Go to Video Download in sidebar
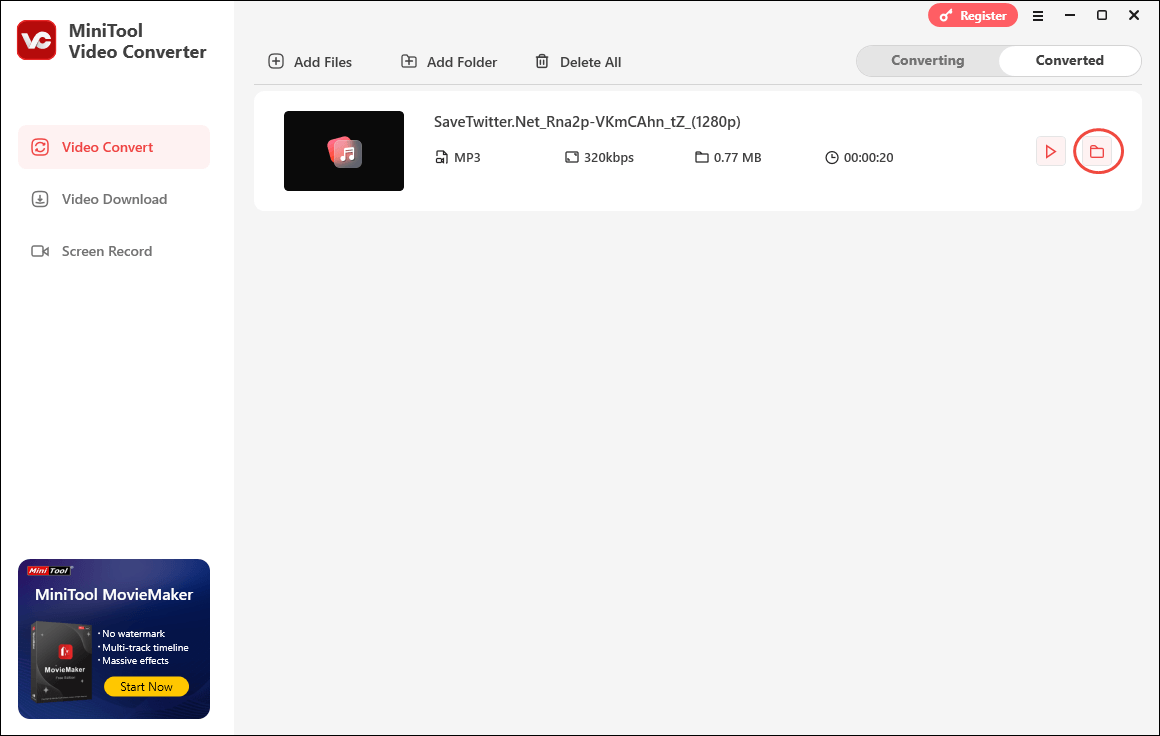 (x=114, y=199)
